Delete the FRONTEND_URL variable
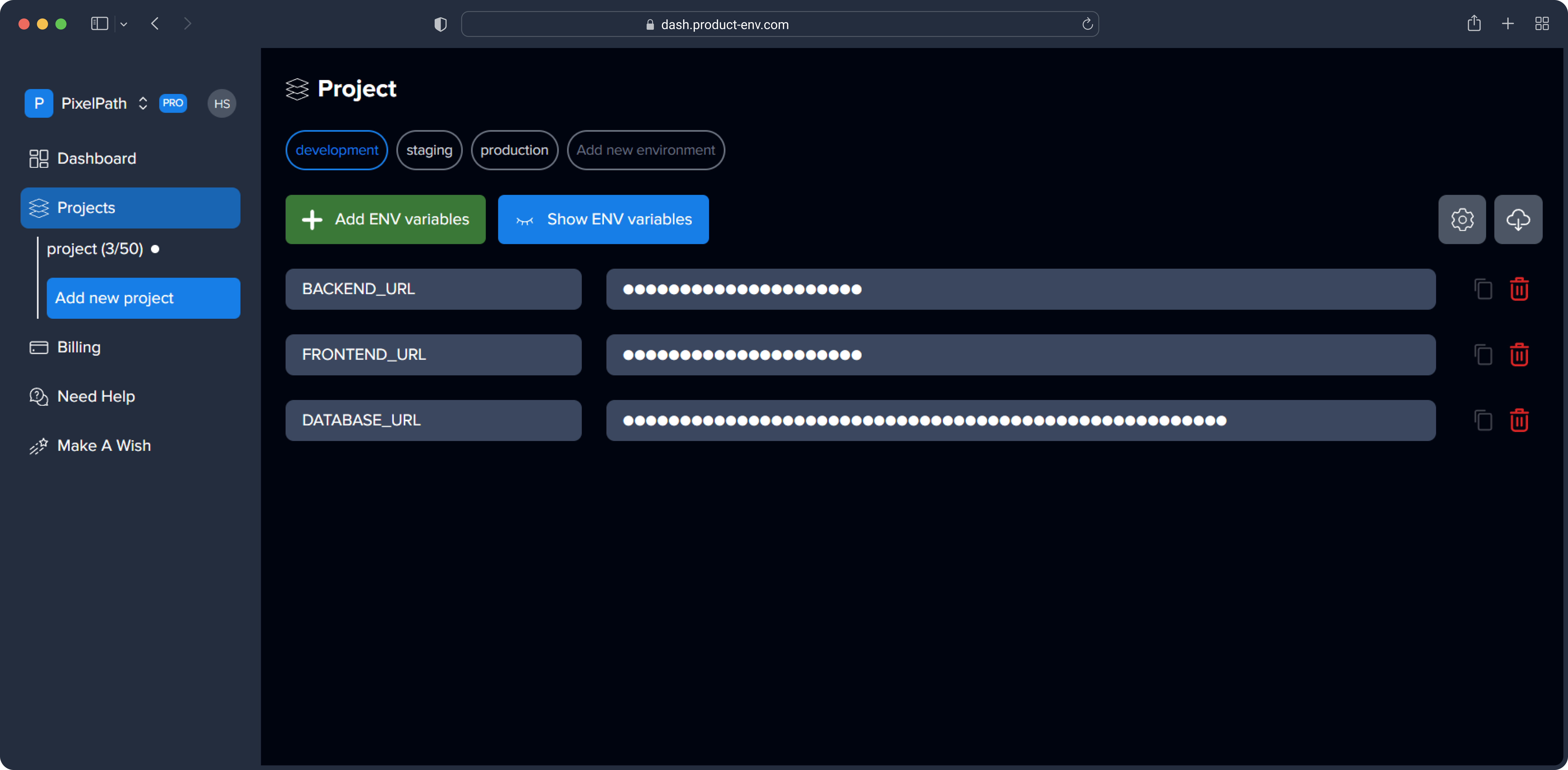 point(1519,355)
